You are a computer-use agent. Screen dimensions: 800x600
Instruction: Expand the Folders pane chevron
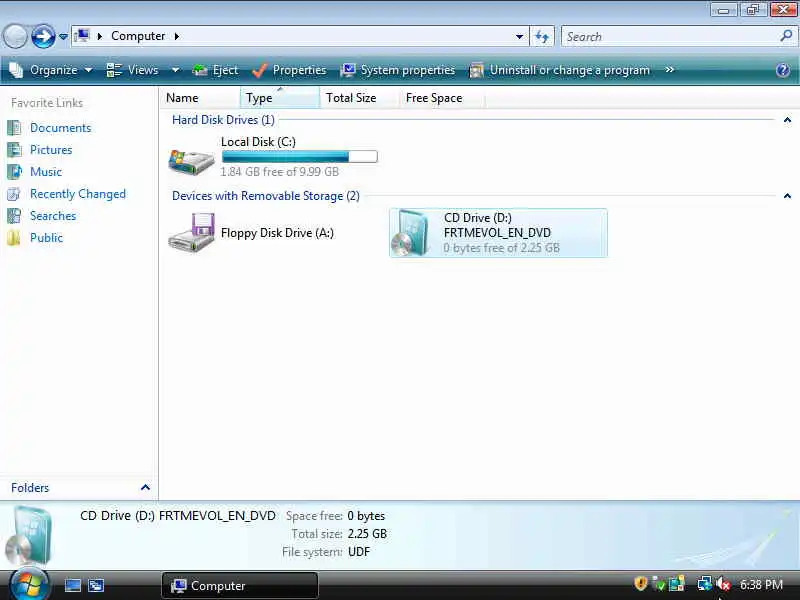click(145, 488)
